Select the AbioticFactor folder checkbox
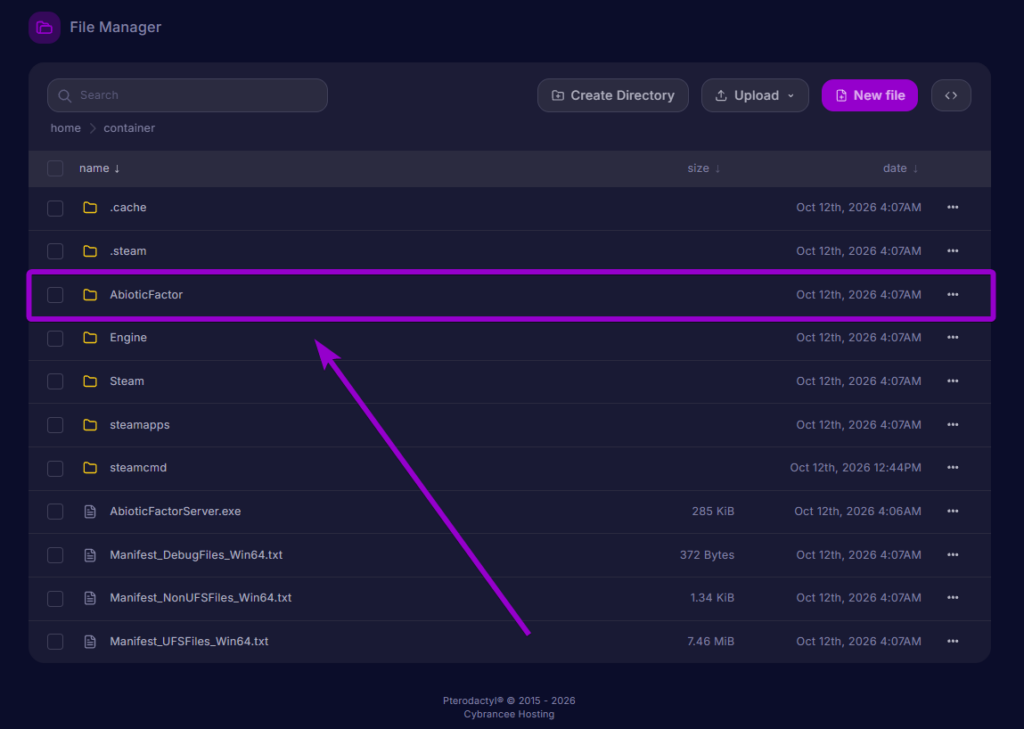1024x729 pixels. point(56,295)
